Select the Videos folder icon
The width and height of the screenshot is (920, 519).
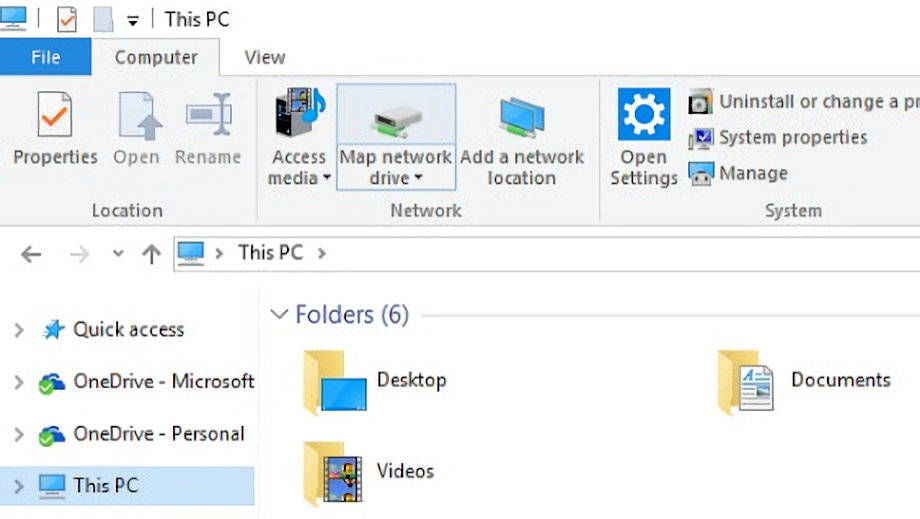pyautogui.click(x=333, y=474)
